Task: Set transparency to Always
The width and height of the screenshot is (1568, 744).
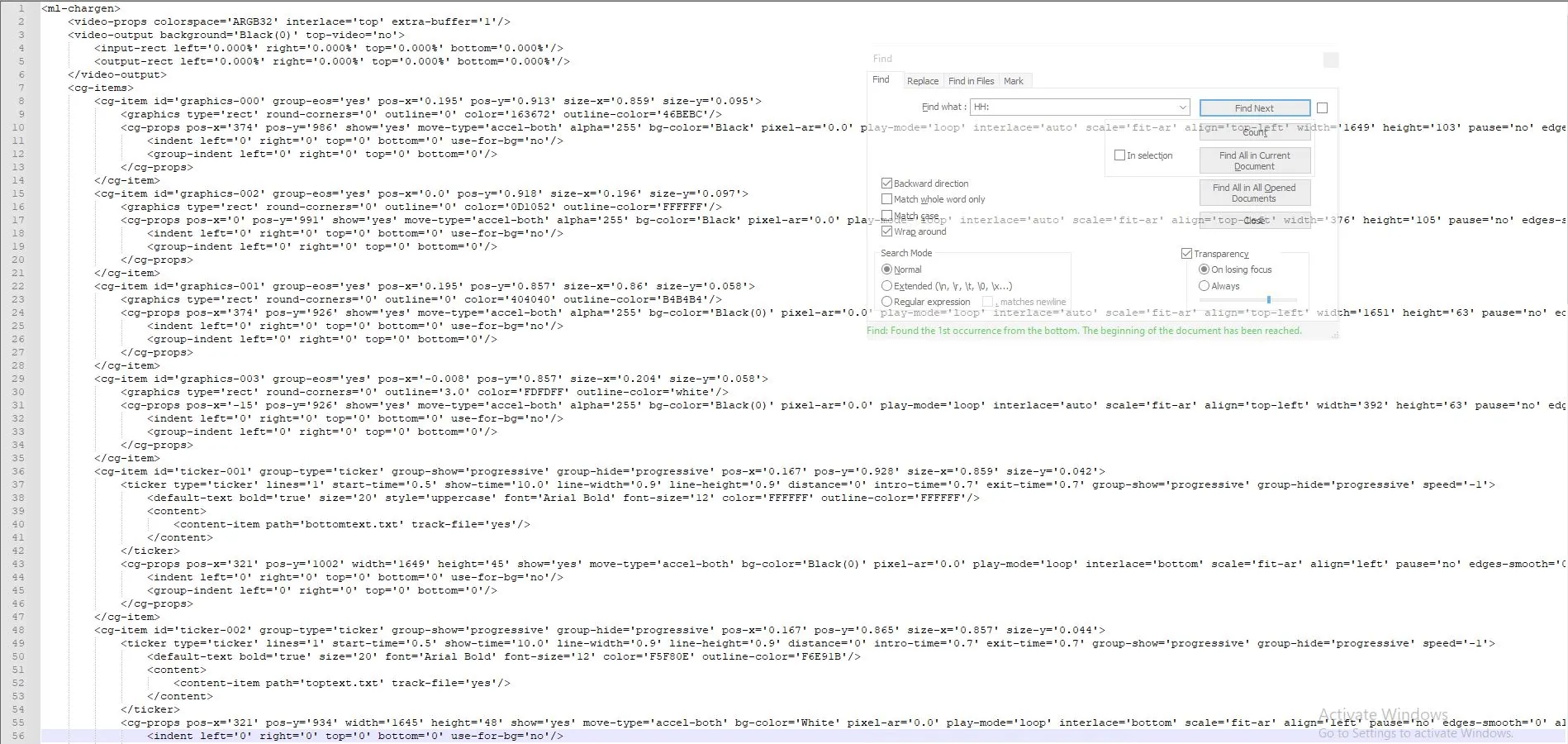Action: tap(1204, 286)
